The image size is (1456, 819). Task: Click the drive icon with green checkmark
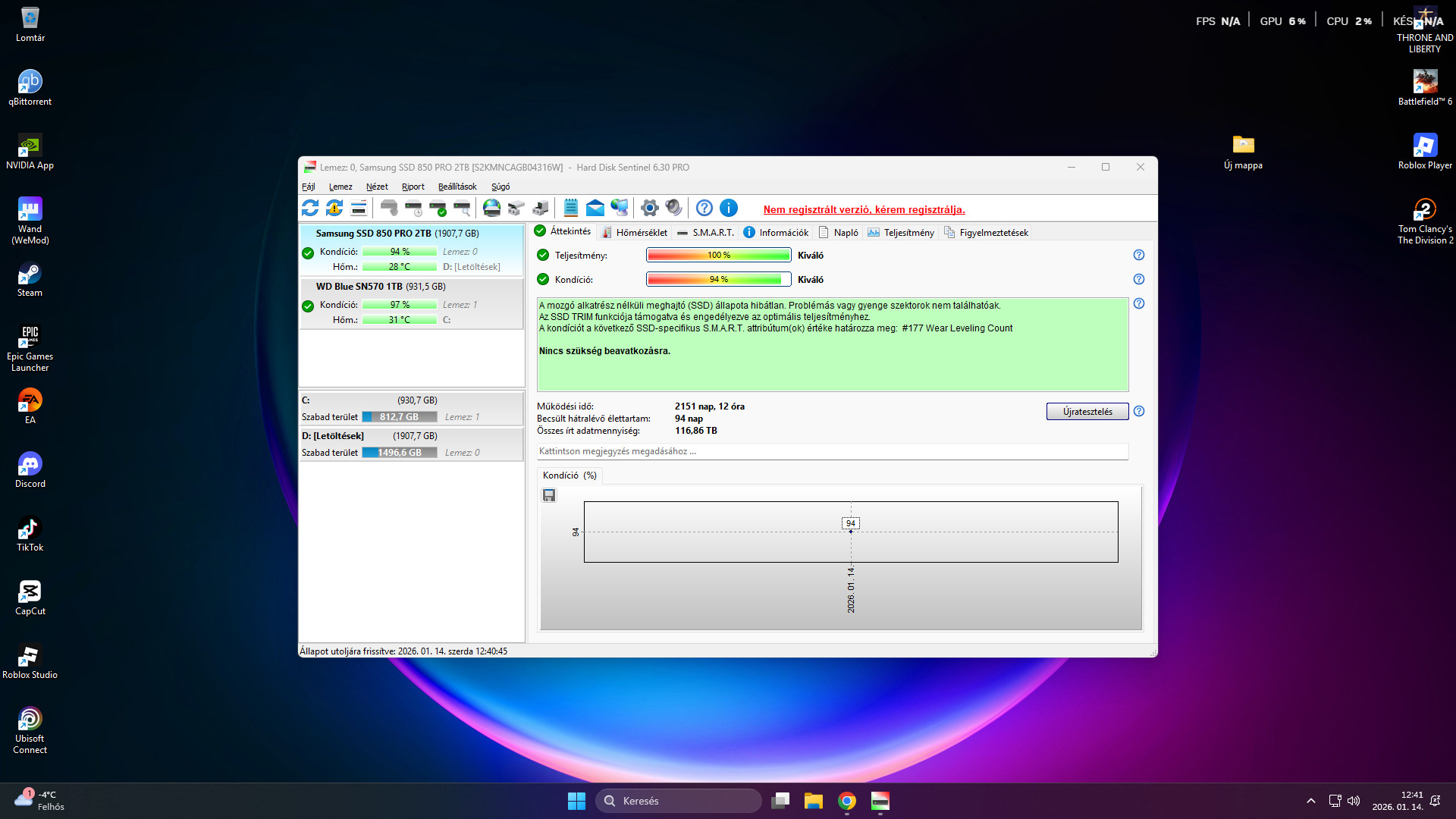click(x=438, y=208)
